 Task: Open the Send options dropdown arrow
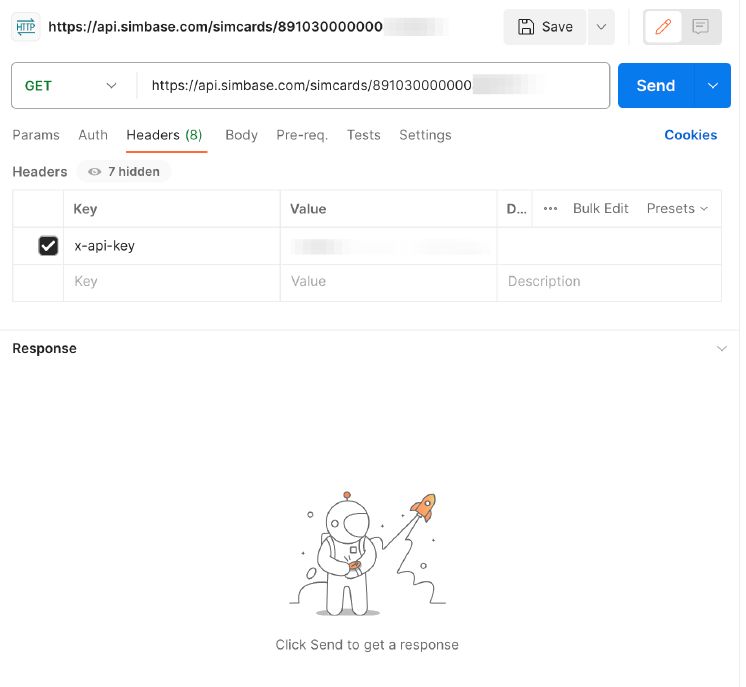tap(713, 86)
